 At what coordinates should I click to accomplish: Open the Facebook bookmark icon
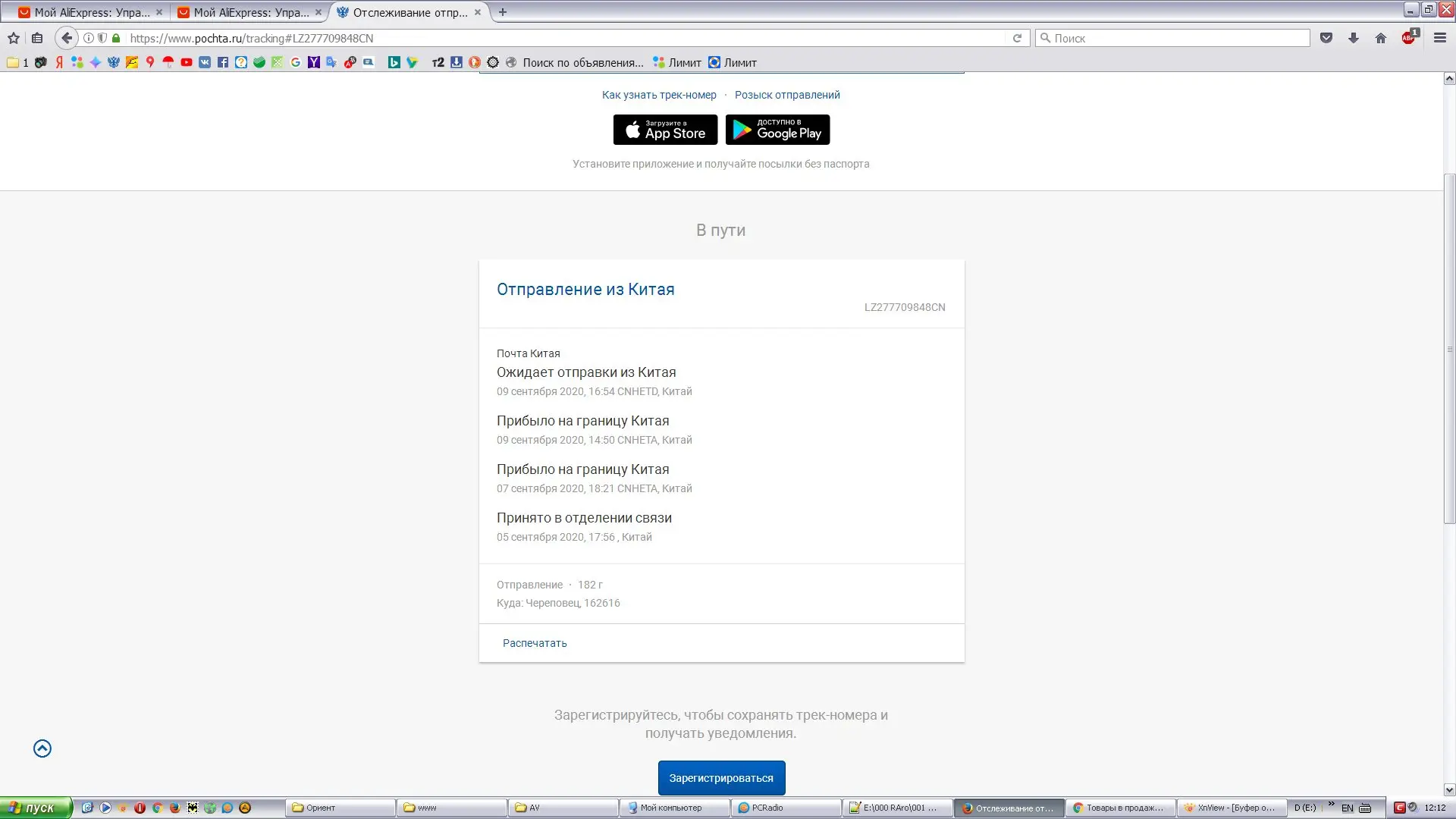coord(223,62)
